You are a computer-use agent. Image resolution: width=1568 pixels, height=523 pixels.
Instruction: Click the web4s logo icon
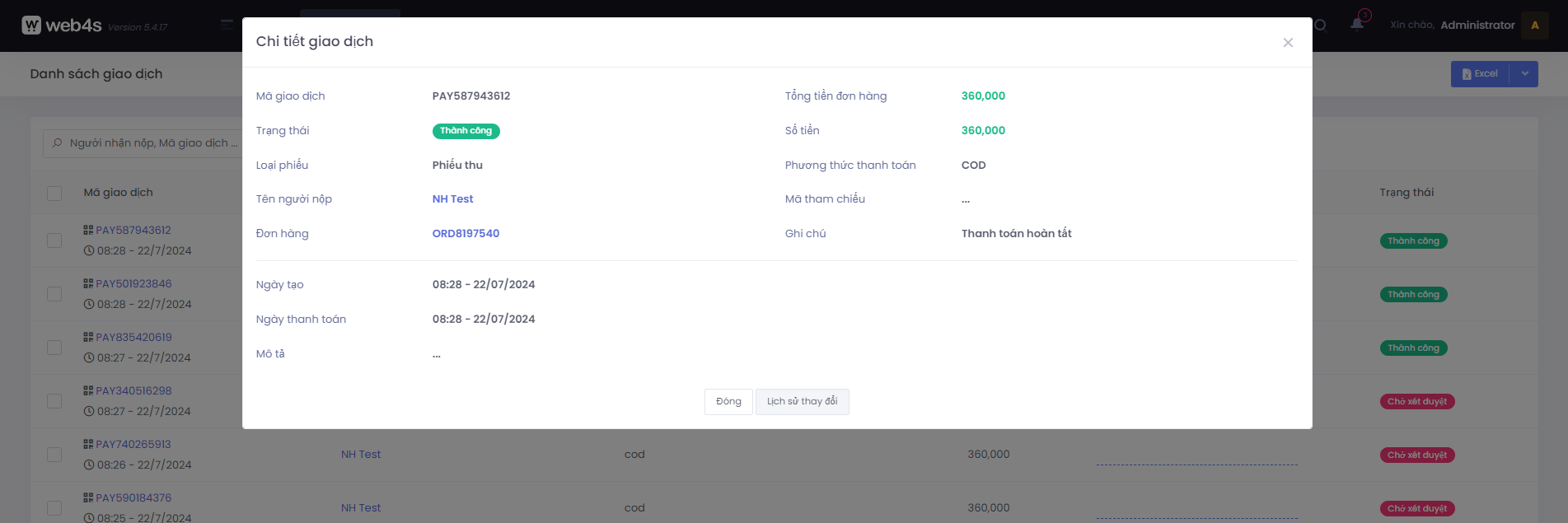pyautogui.click(x=31, y=26)
